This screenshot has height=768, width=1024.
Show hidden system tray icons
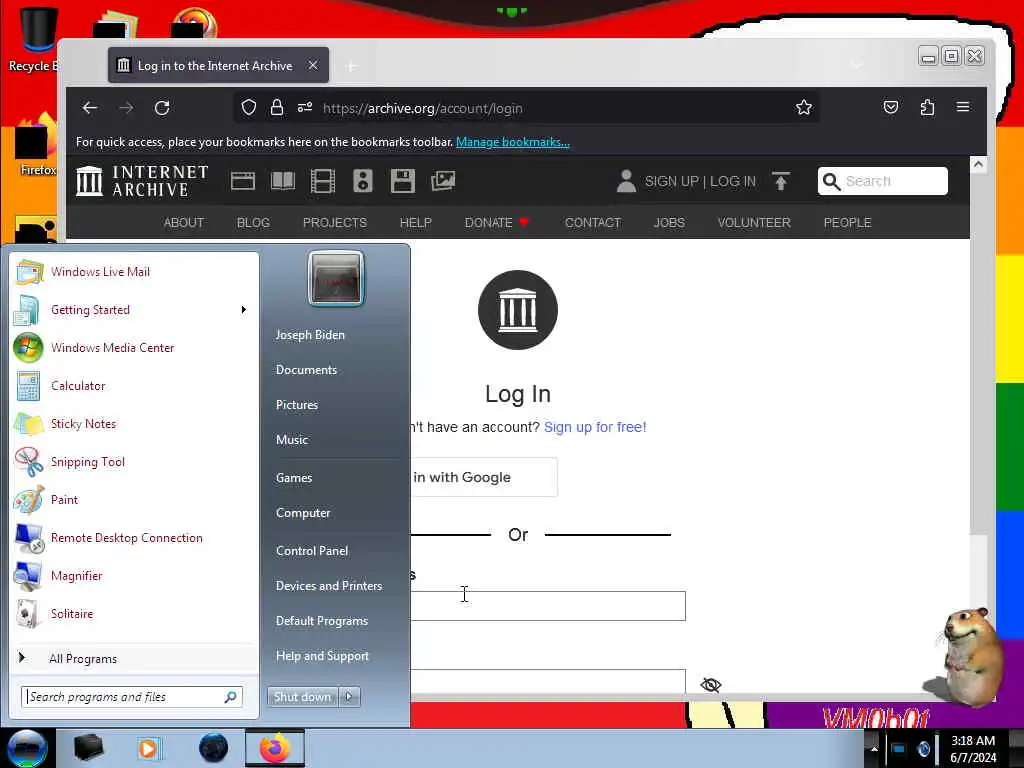(874, 748)
